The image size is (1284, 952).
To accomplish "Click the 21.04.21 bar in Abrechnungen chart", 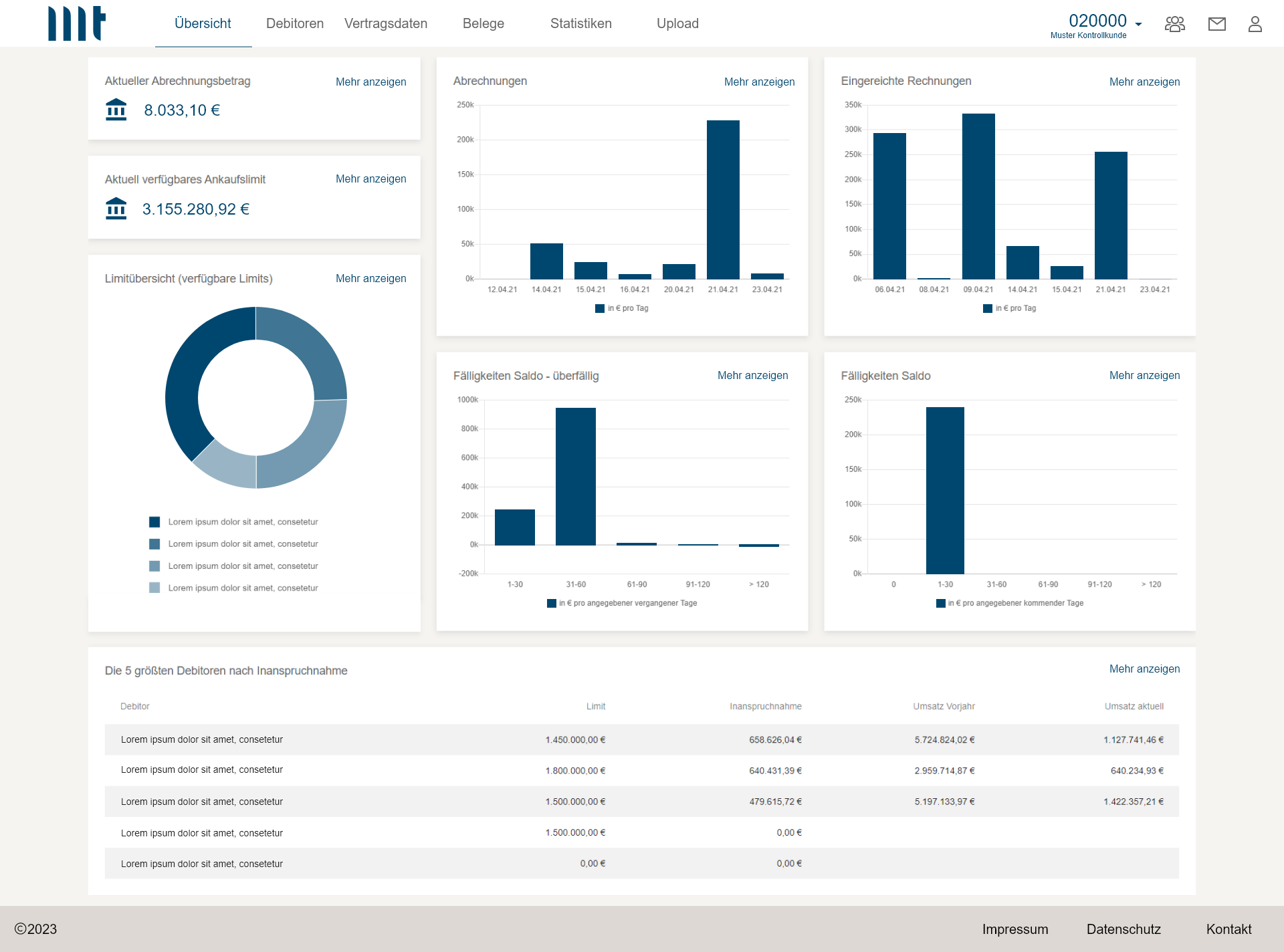I will coord(723,199).
